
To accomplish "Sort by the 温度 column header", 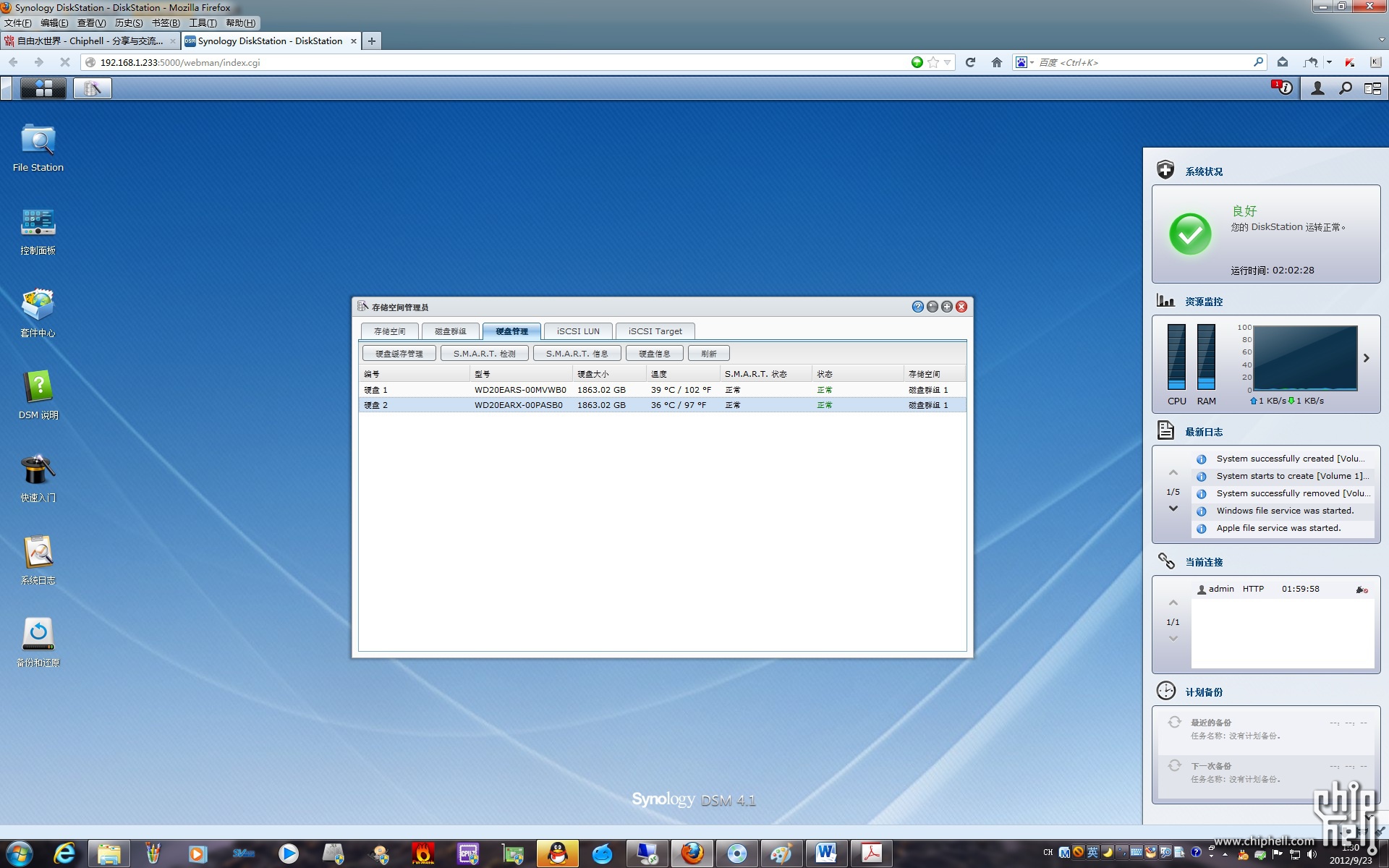I will click(x=683, y=374).
